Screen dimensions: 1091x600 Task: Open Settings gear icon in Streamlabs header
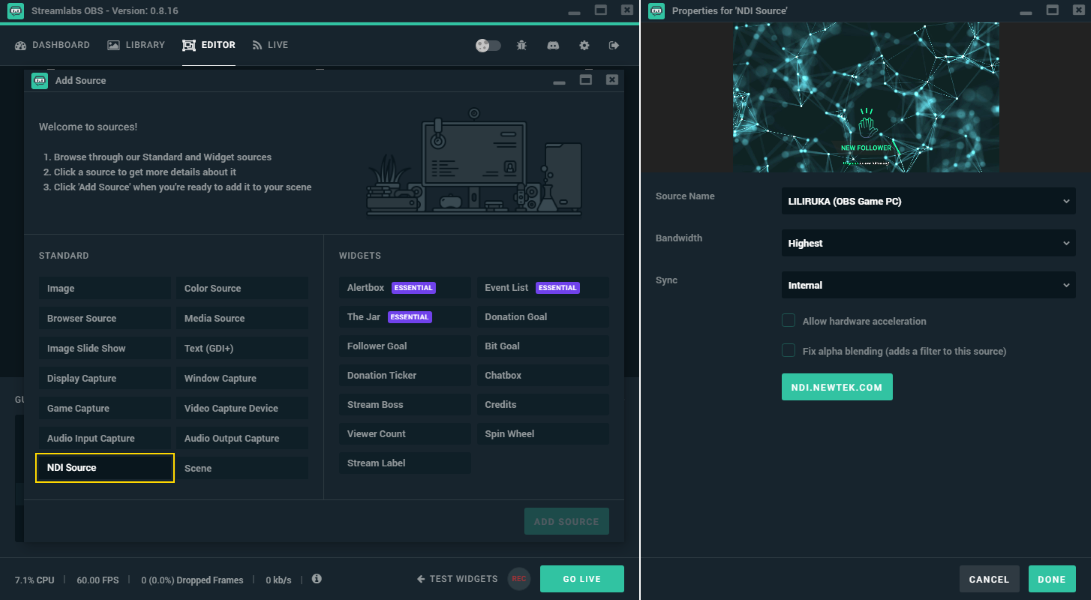point(584,45)
